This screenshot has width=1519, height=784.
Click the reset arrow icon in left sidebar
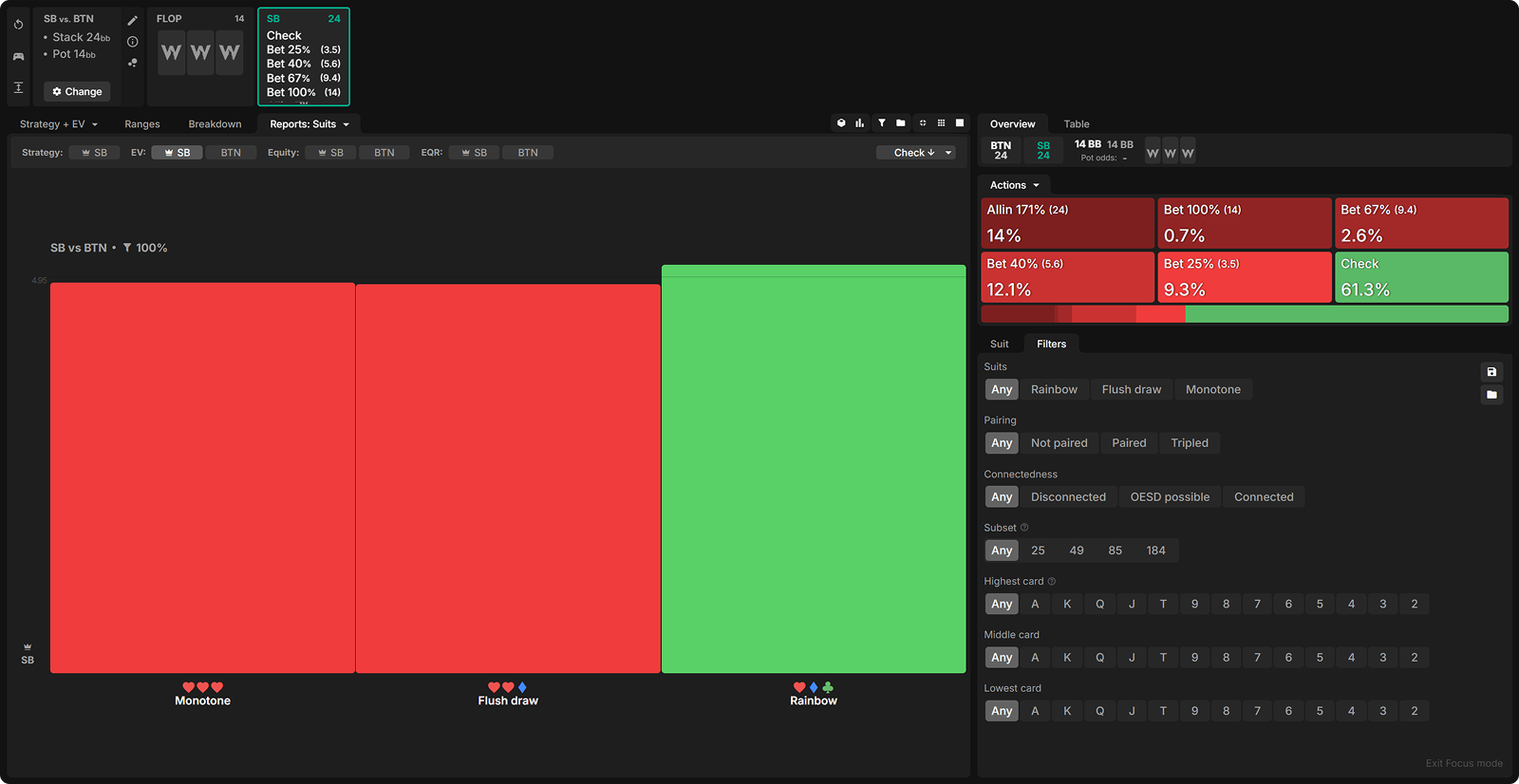pyautogui.click(x=18, y=25)
